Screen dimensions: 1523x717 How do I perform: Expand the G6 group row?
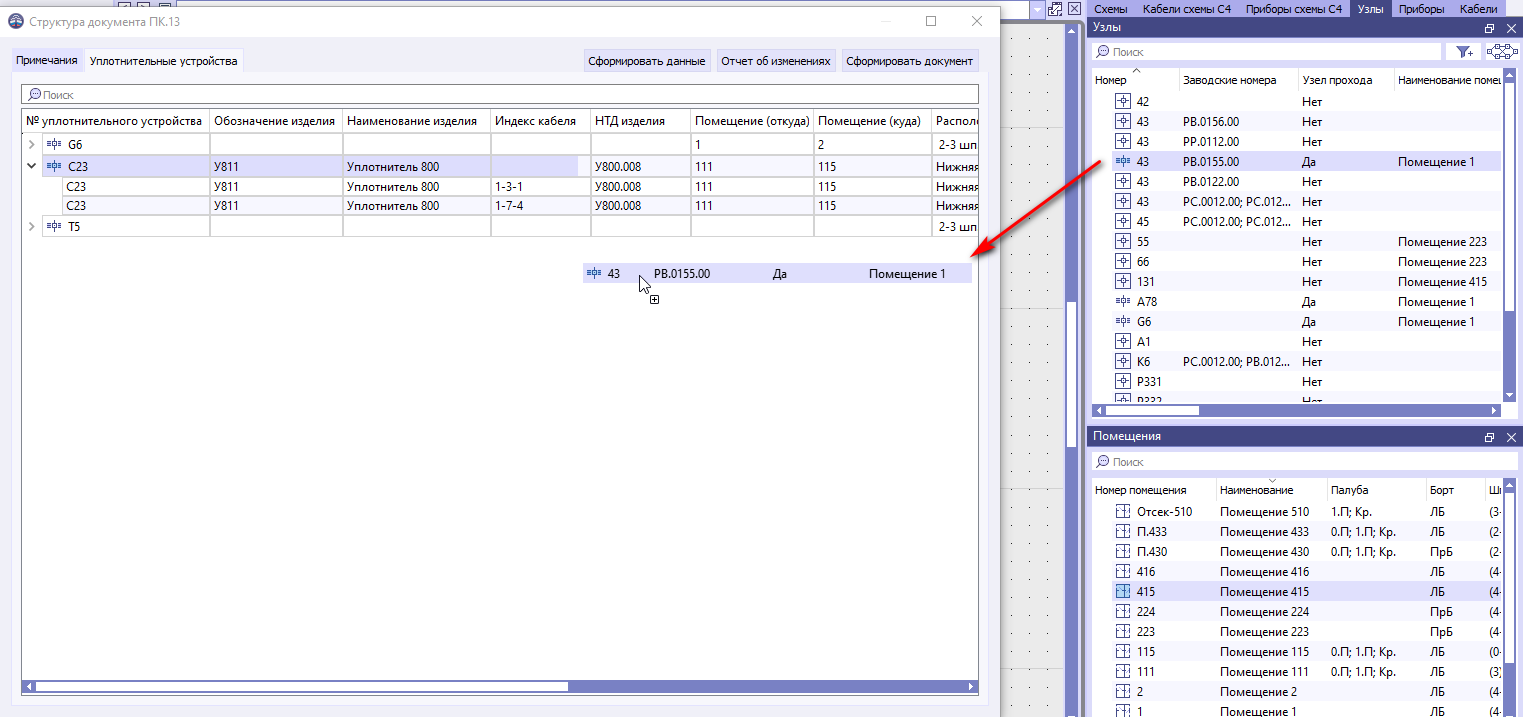[29, 143]
